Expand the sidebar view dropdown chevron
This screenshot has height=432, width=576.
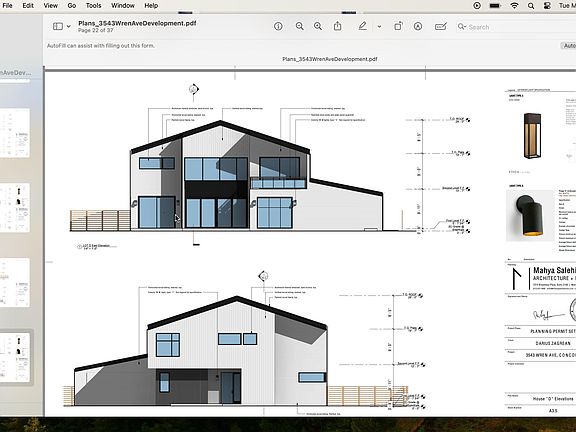69,26
